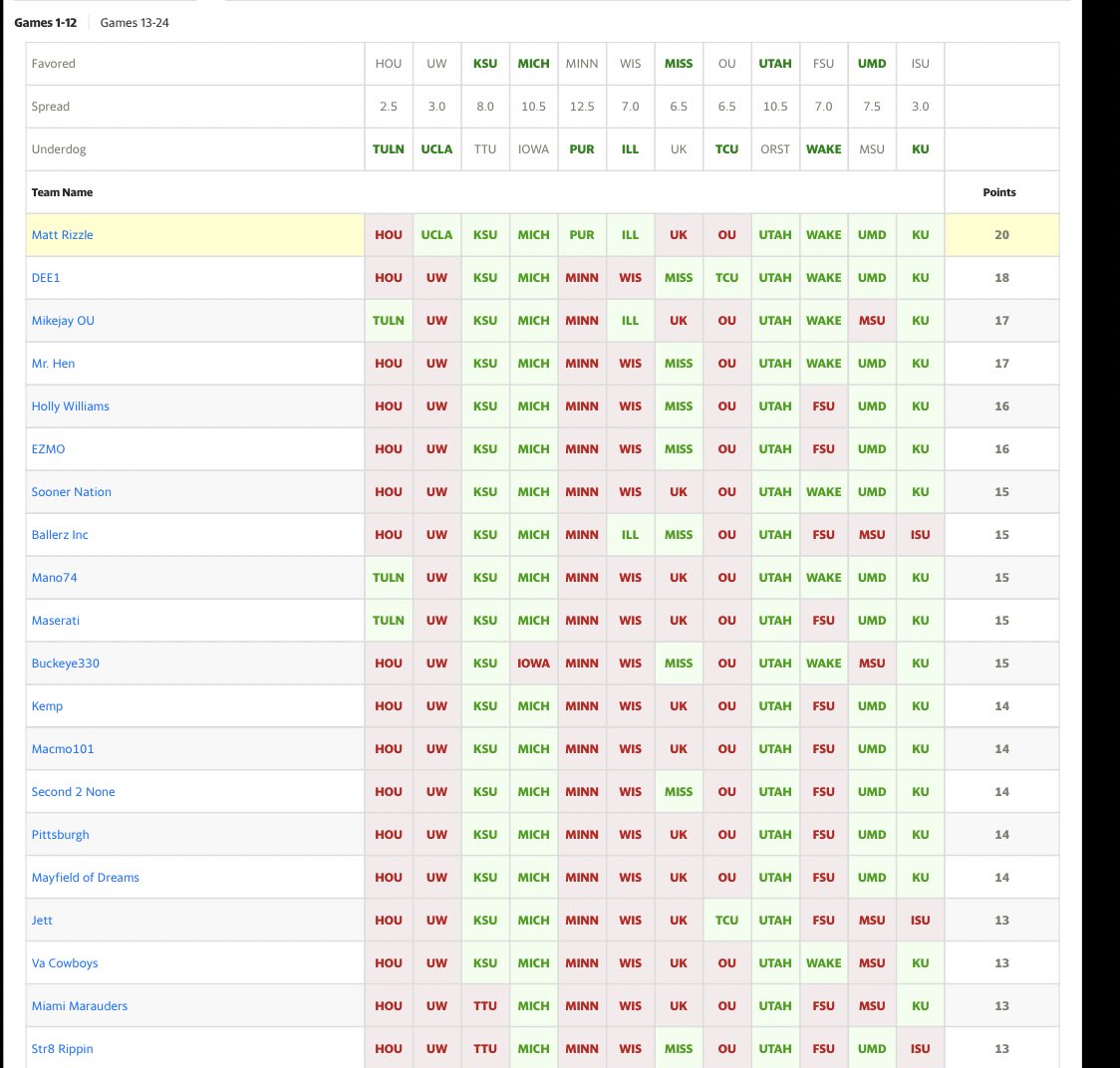The image size is (1120, 1068).
Task: Click Ballerz Inc's ISU pick
Action: click(920, 535)
